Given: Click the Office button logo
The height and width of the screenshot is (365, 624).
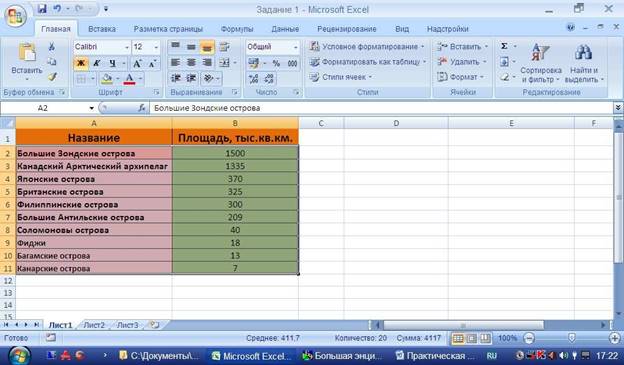Looking at the screenshot, I should (x=15, y=17).
